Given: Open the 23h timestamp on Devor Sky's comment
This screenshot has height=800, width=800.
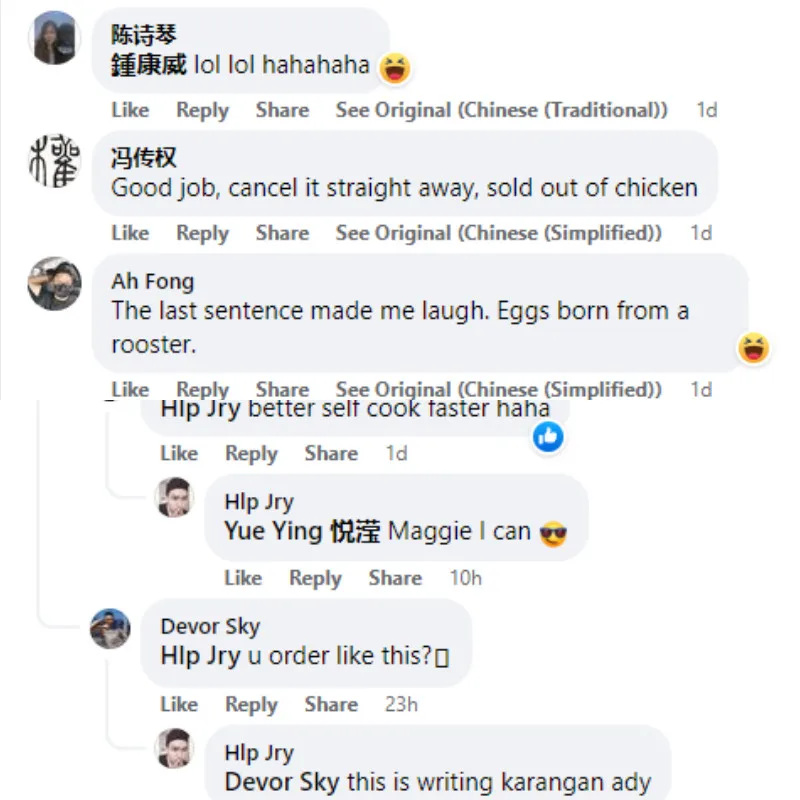Looking at the screenshot, I should coord(401,704).
